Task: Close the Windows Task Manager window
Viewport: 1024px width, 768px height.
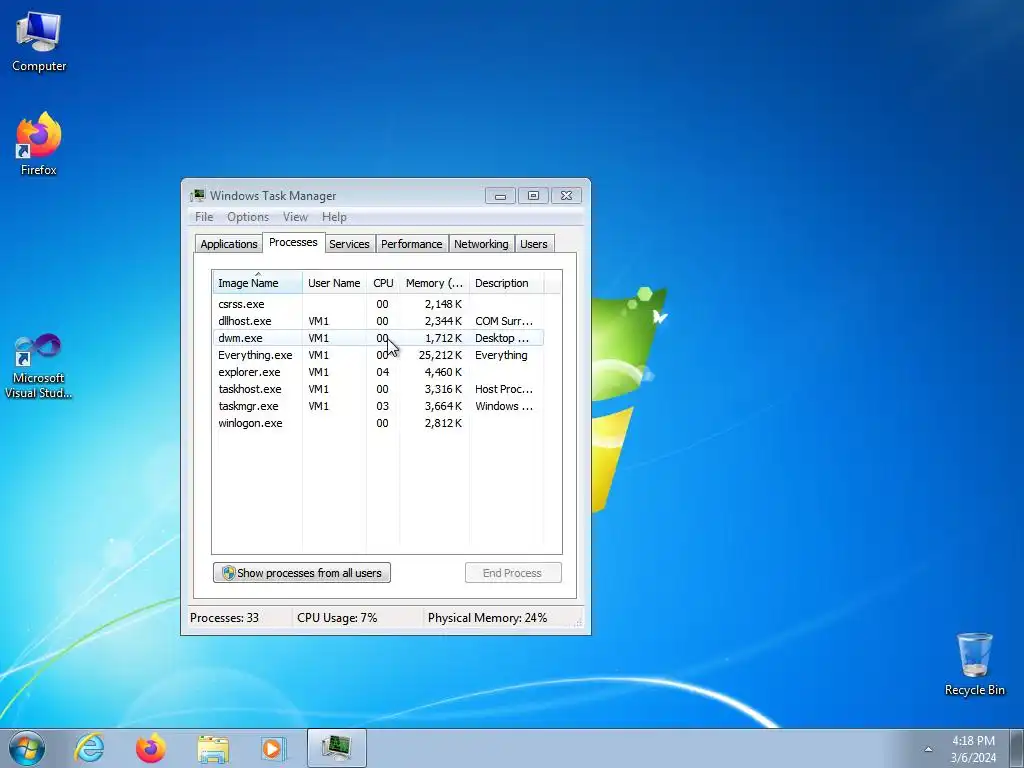Action: click(567, 195)
